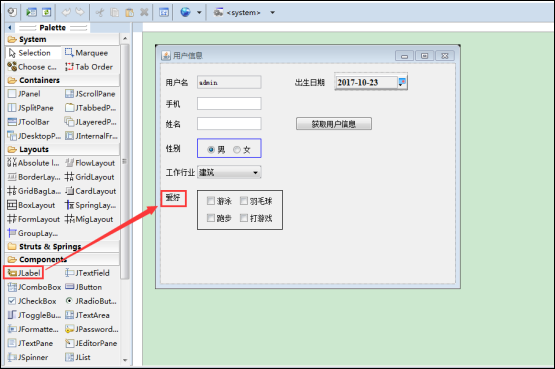Screen dimensions: 555x369
Task: Click the globe externalize strings icon
Action: pyautogui.click(x=185, y=12)
